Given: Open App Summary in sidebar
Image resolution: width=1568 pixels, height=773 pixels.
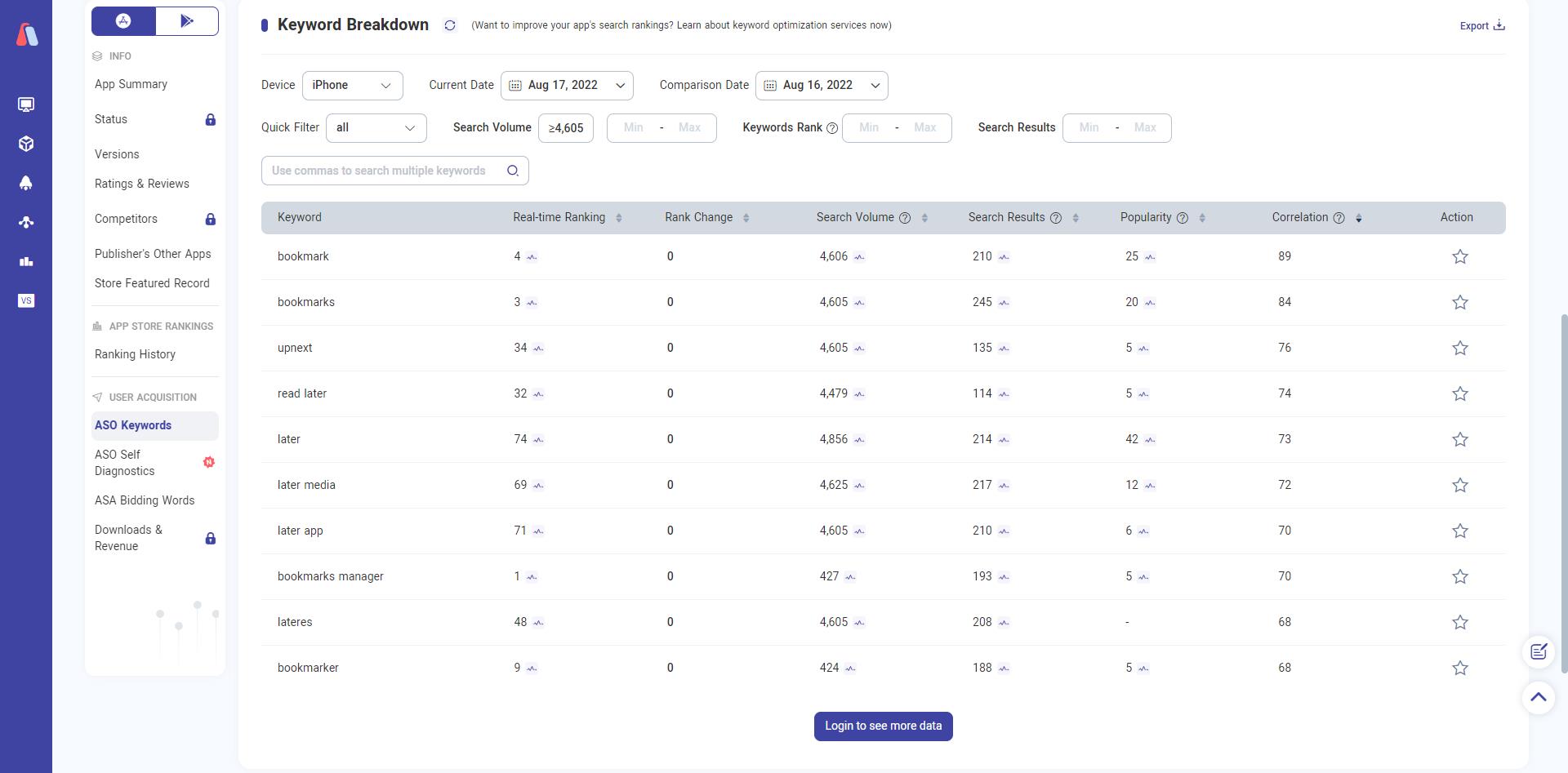Looking at the screenshot, I should [x=131, y=84].
